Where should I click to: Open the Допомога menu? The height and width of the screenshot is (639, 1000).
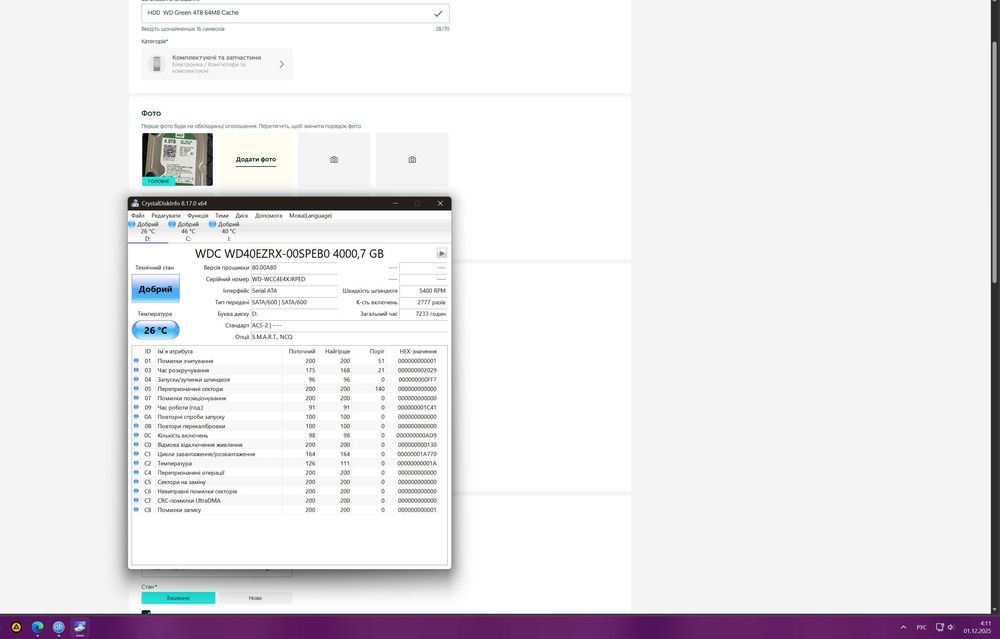point(268,216)
